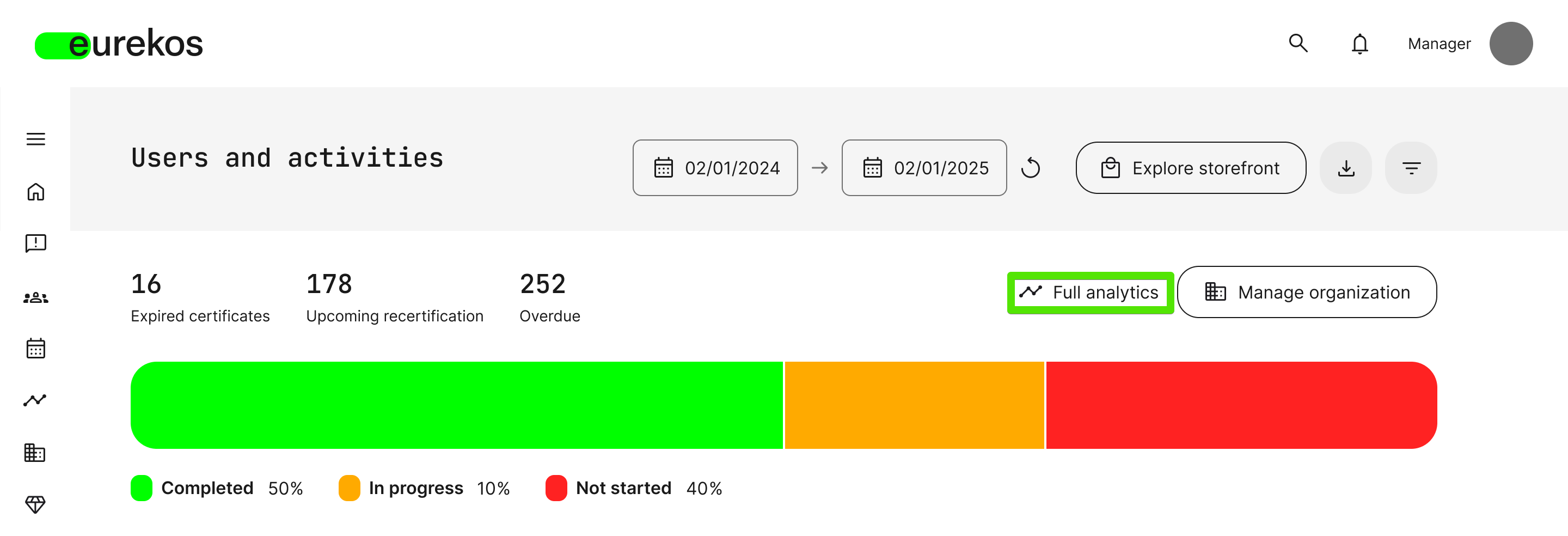
Task: Go to Home via sidebar icon
Action: (x=36, y=192)
